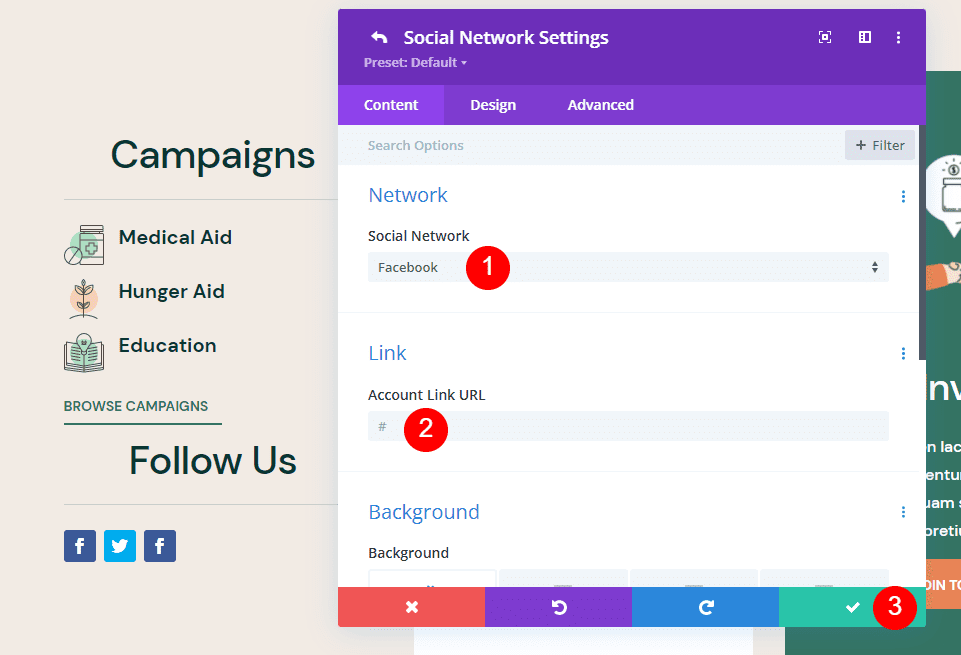Click the Filter button next to Search Options
The height and width of the screenshot is (655, 961).
point(879,145)
